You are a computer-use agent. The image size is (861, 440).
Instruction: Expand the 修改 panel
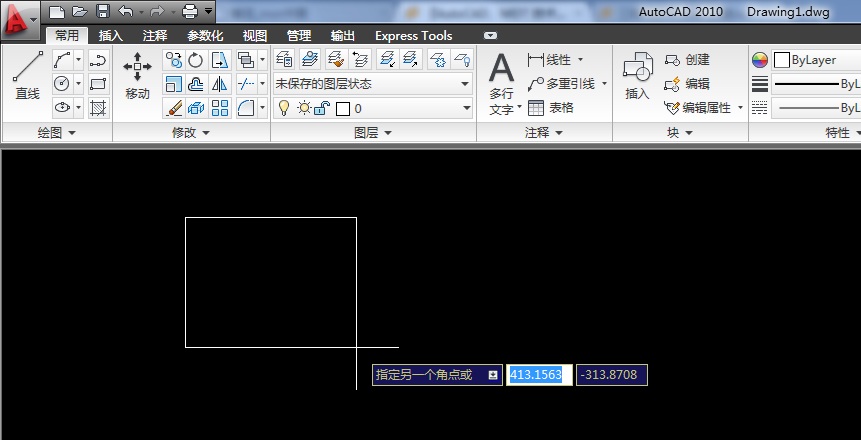191,132
